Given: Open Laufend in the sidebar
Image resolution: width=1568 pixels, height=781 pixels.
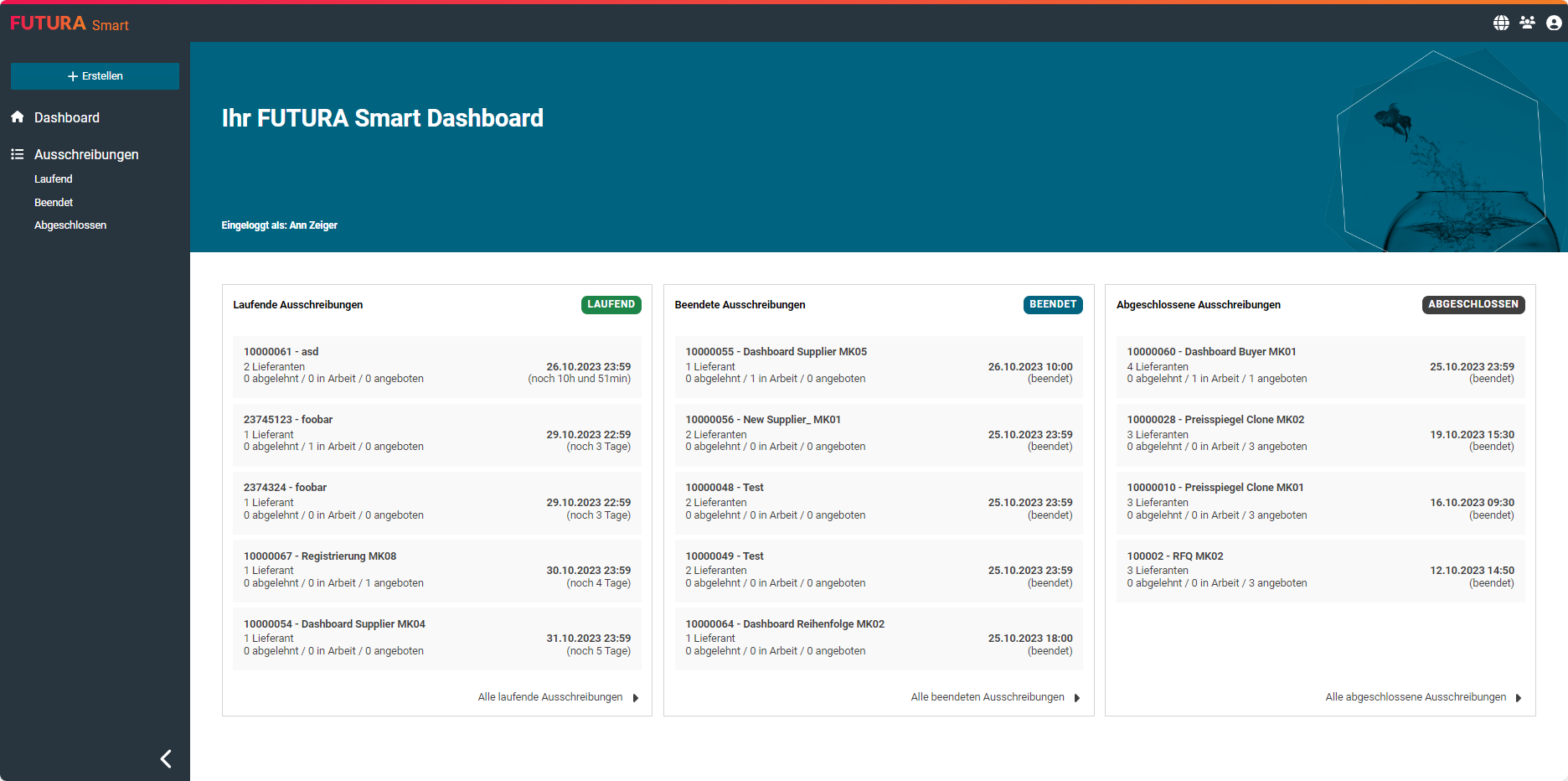Looking at the screenshot, I should (54, 179).
